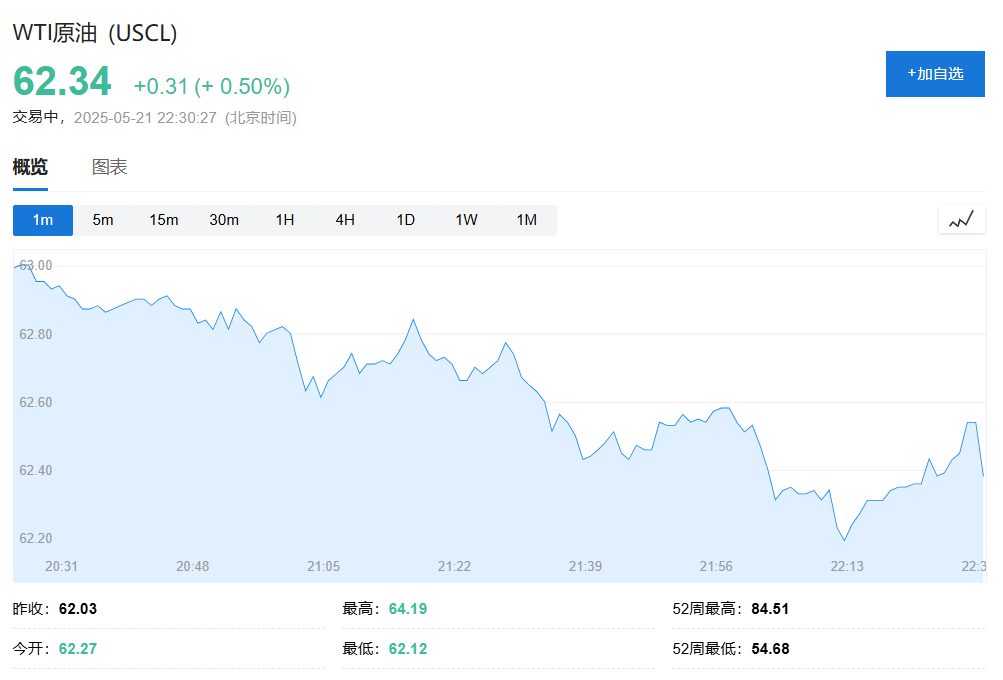
Task: Click the 21:56 time axis label
Action: (716, 567)
